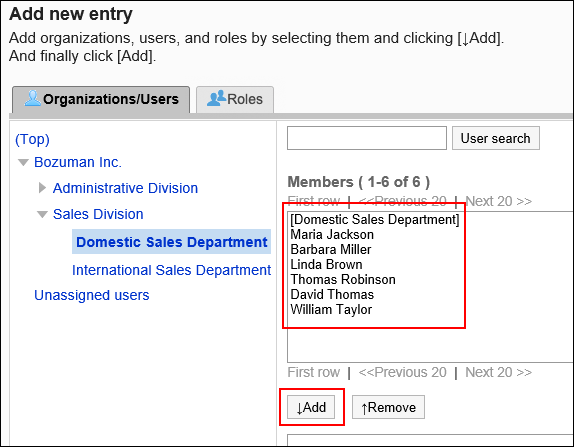Click the ↓Add button
The width and height of the screenshot is (574, 447).
pos(311,407)
